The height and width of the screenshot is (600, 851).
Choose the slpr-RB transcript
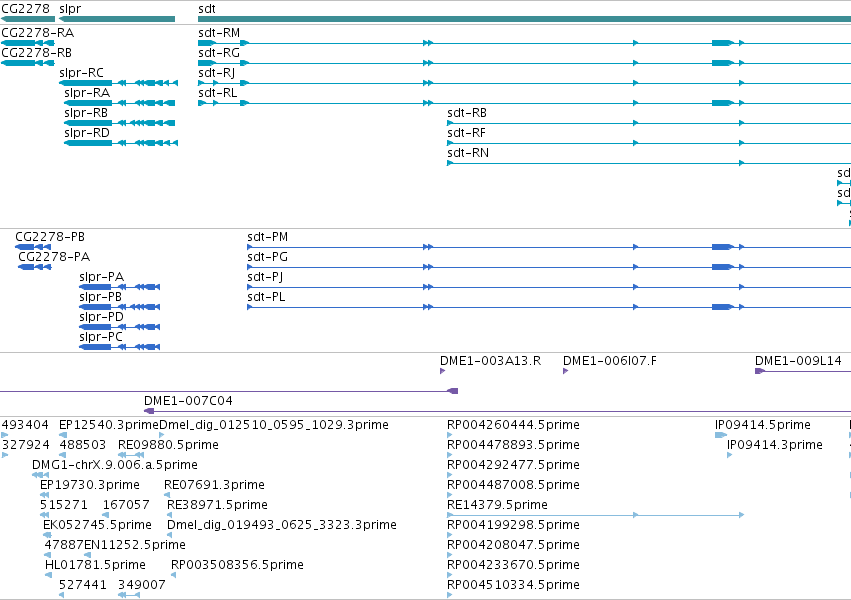[x=86, y=113]
